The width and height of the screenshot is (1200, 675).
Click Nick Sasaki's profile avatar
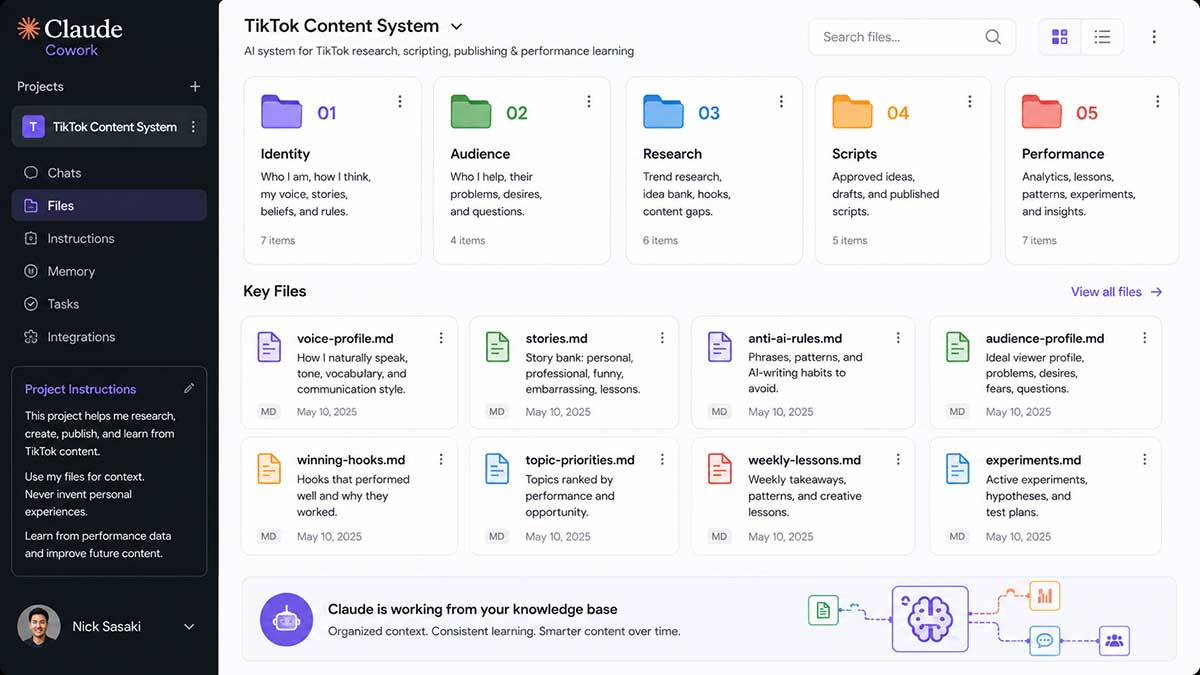pyautogui.click(x=39, y=626)
